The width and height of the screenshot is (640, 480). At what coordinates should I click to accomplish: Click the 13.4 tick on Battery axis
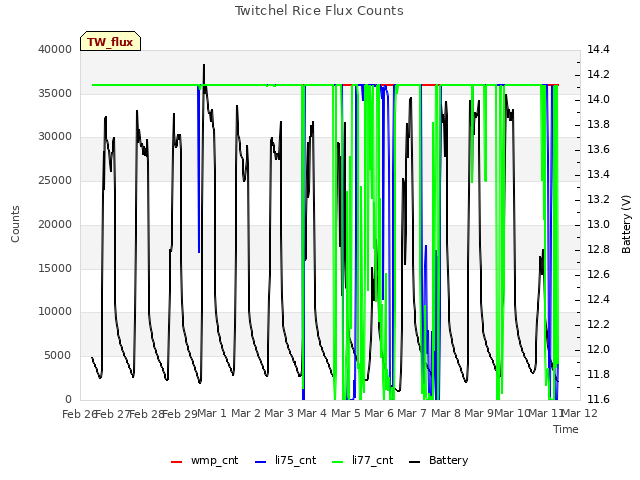tap(598, 175)
